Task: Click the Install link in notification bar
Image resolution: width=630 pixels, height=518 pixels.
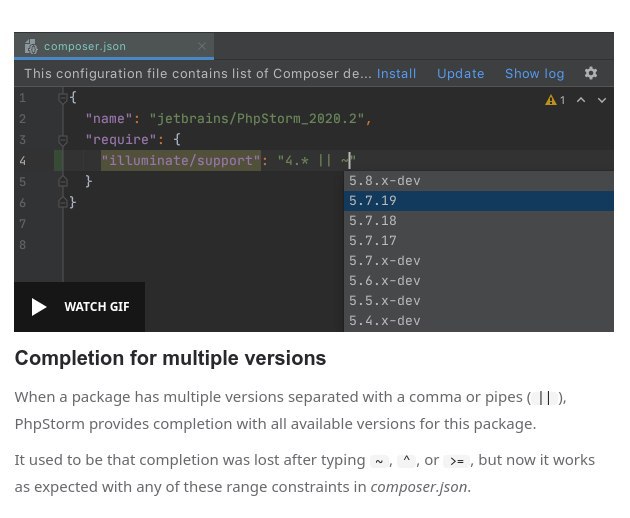Action: (396, 74)
